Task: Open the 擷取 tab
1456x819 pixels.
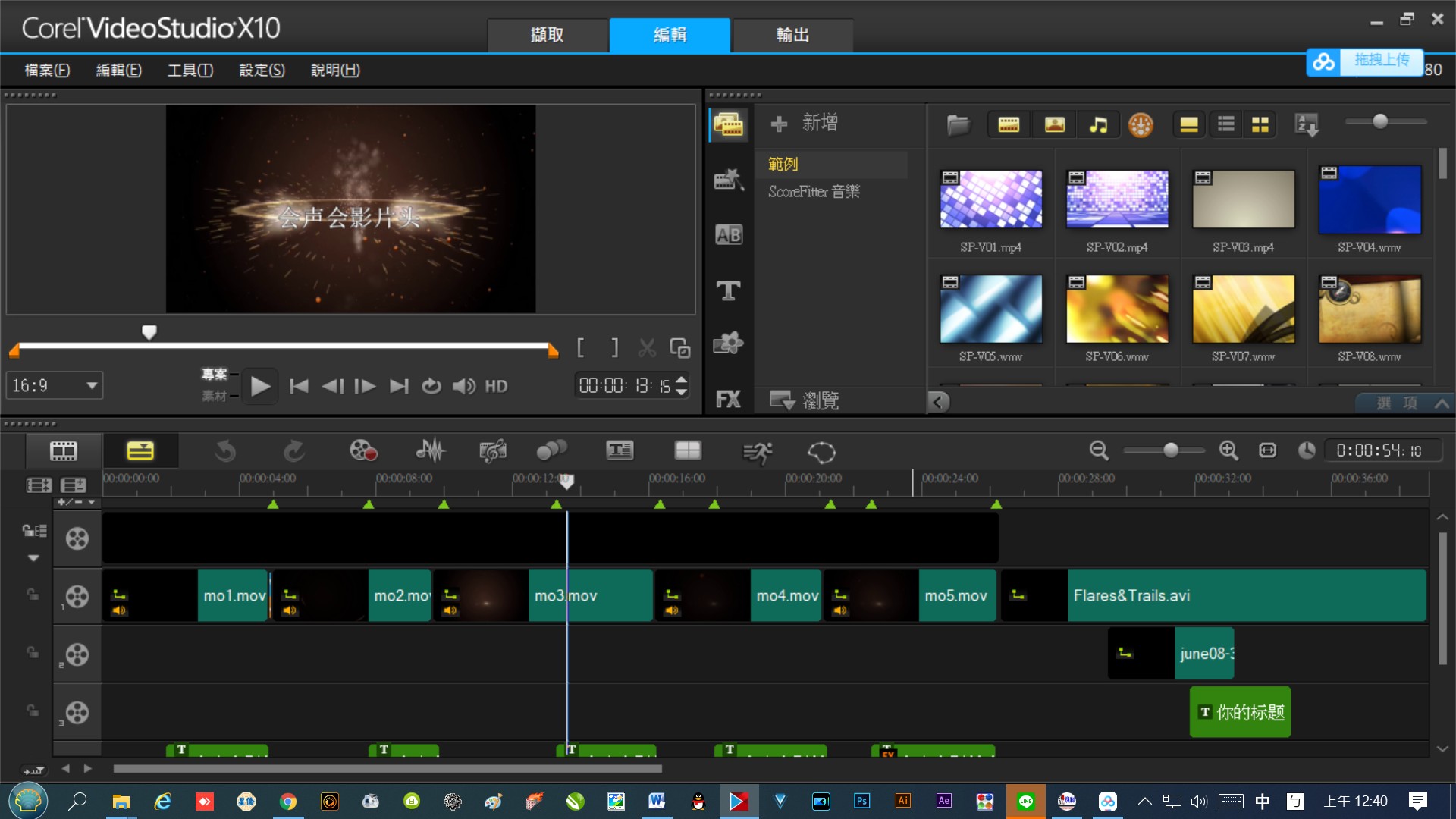Action: pyautogui.click(x=547, y=35)
